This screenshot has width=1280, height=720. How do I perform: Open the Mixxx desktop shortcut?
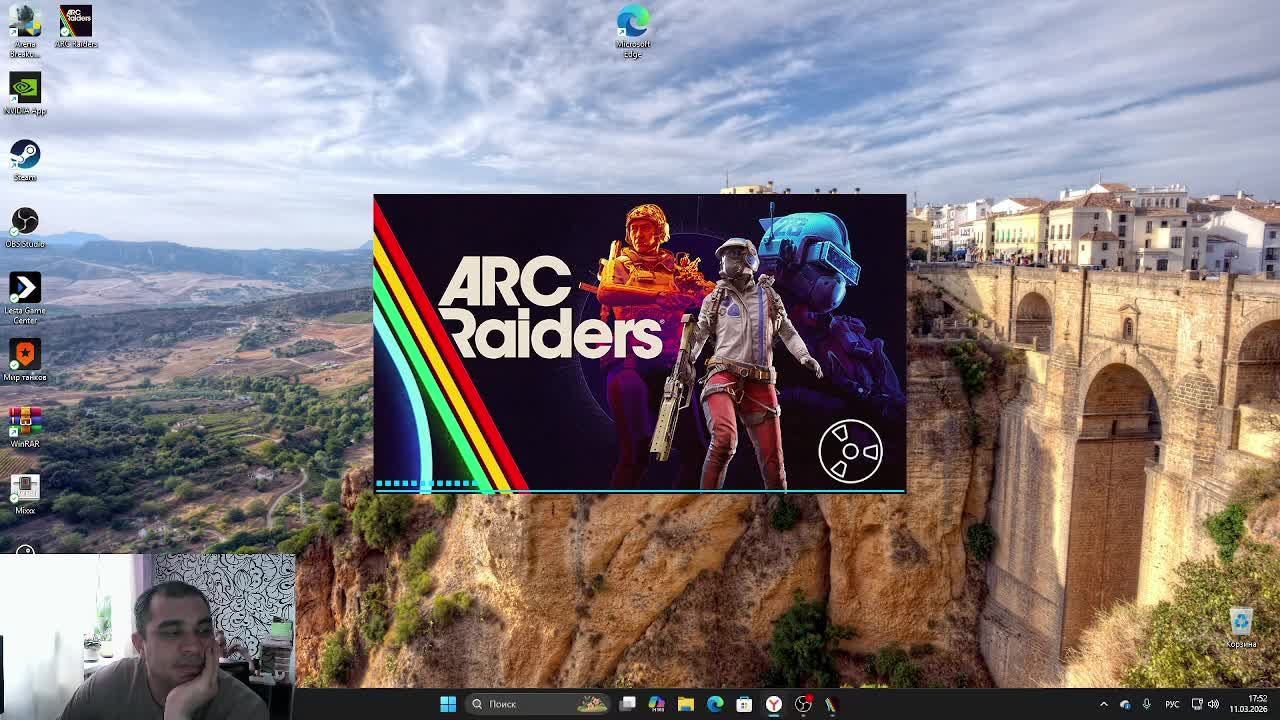25,494
